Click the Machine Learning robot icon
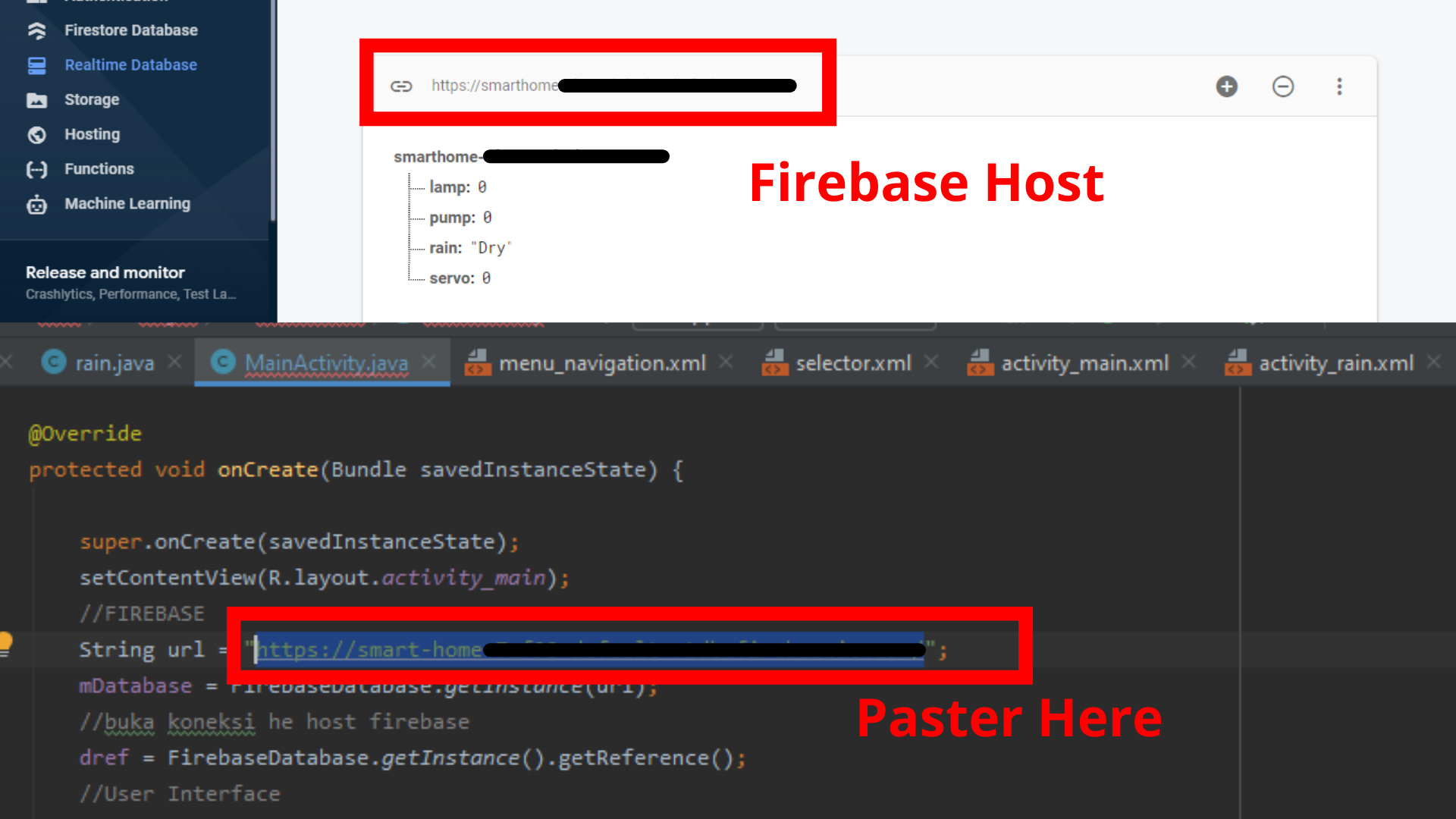This screenshot has height=819, width=1456. pyautogui.click(x=36, y=204)
